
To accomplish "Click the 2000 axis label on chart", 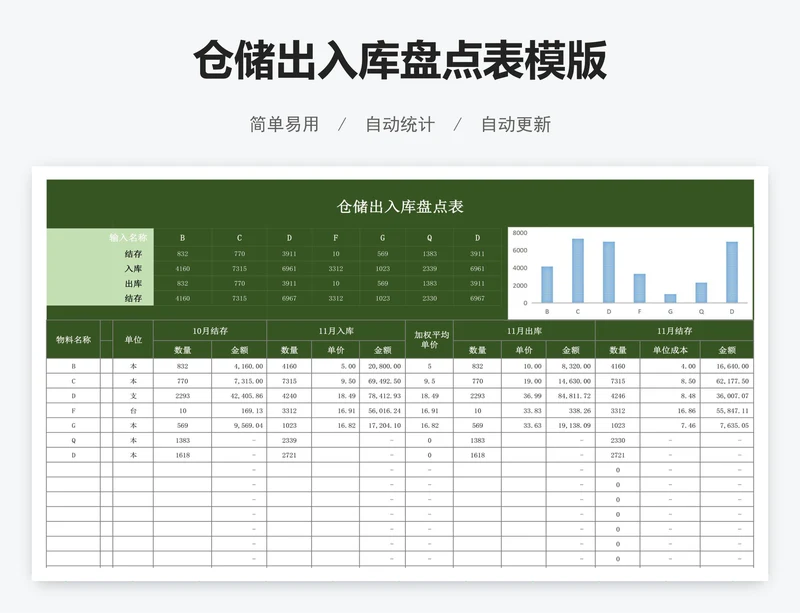I will (520, 285).
